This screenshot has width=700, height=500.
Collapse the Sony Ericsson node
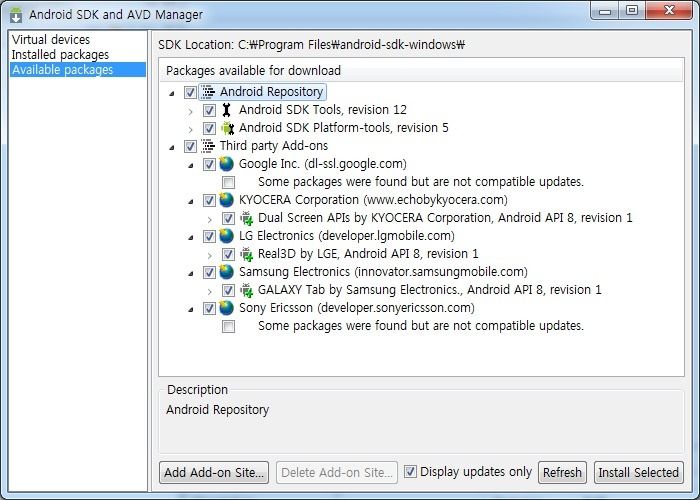191,309
